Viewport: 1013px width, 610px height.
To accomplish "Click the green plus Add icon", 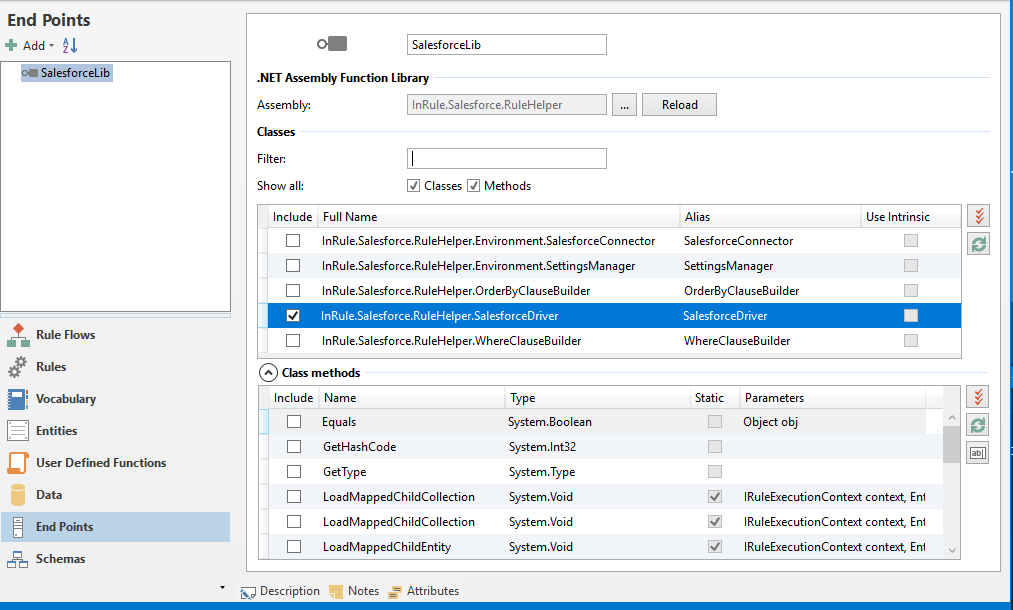I will coord(11,45).
